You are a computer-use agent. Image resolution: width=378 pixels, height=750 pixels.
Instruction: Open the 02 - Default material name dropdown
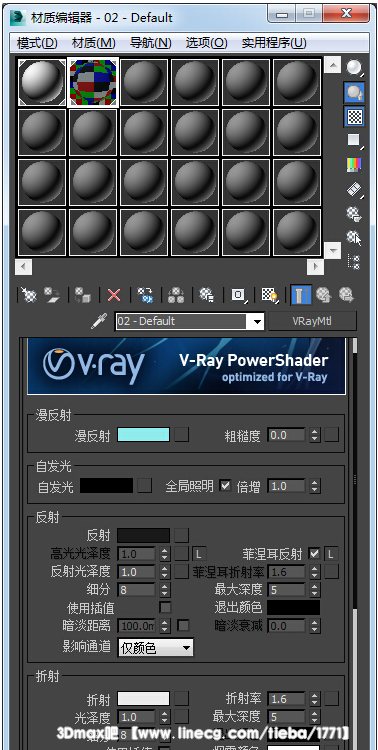(x=256, y=321)
